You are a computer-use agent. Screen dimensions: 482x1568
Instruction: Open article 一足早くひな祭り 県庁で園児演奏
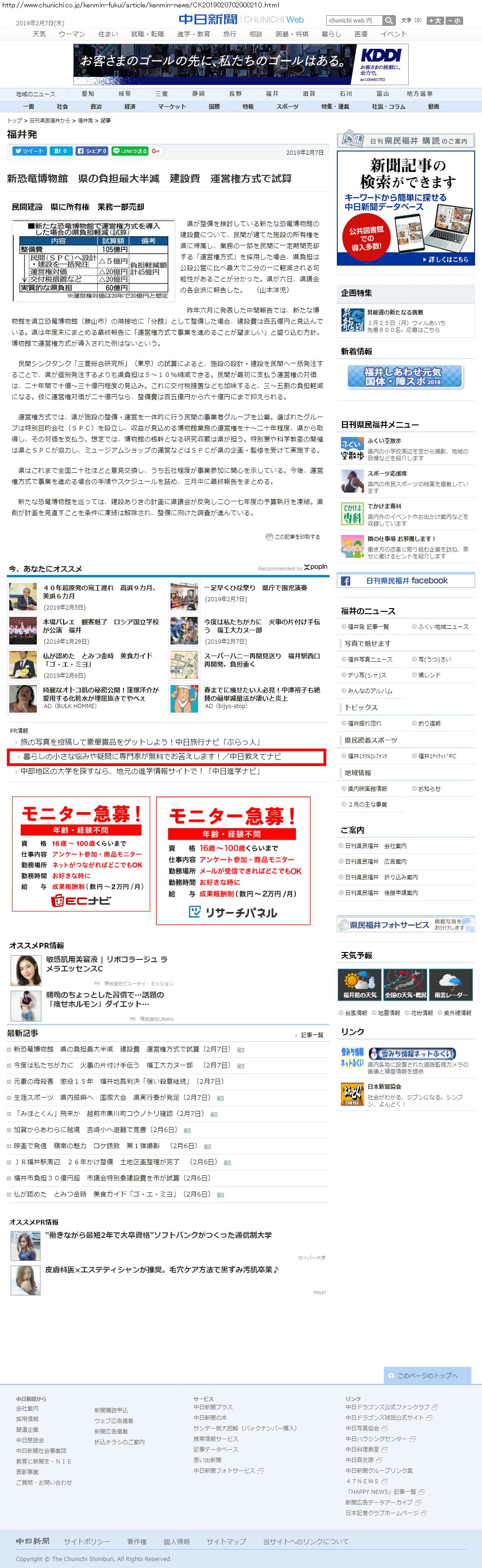point(256,588)
